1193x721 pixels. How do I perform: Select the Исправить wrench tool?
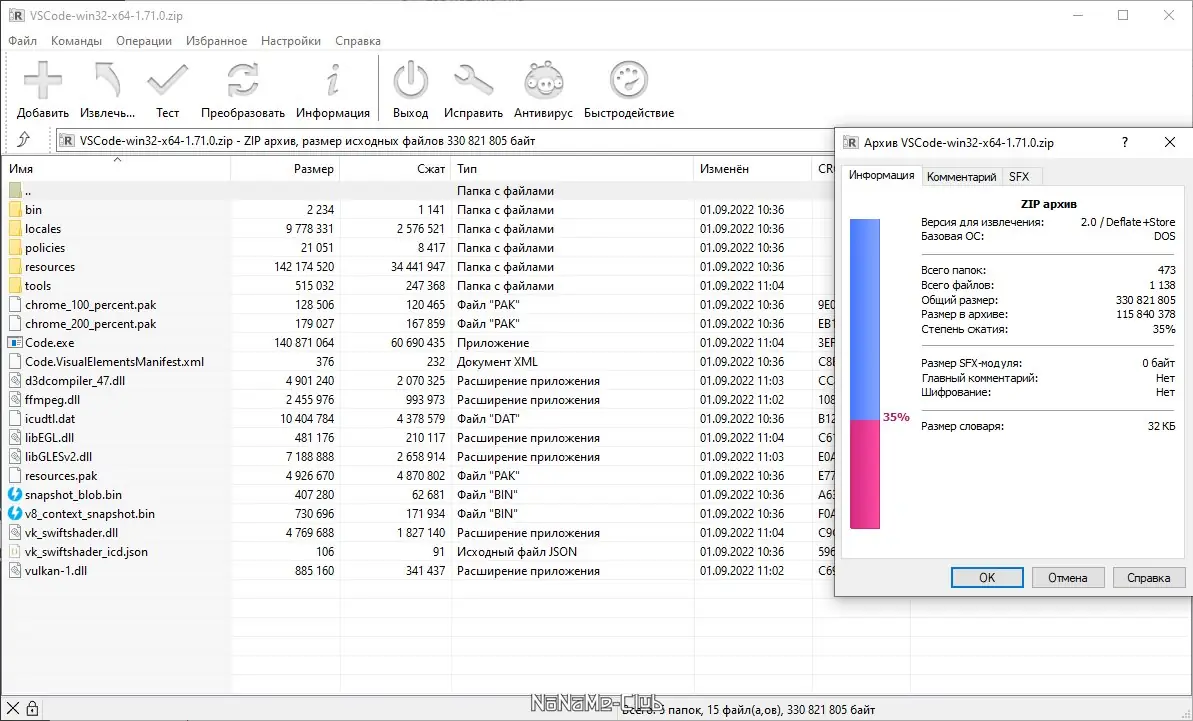point(473,80)
